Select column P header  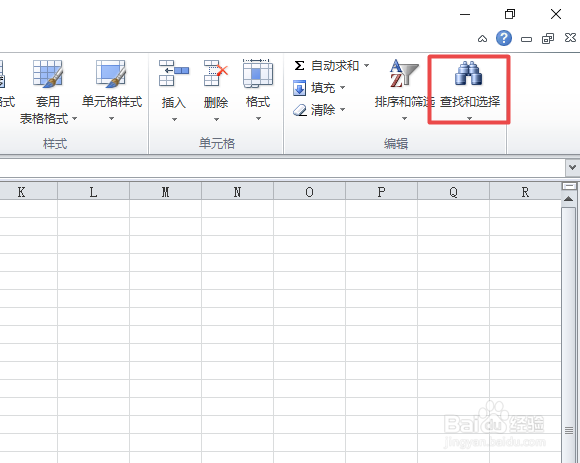click(x=381, y=192)
